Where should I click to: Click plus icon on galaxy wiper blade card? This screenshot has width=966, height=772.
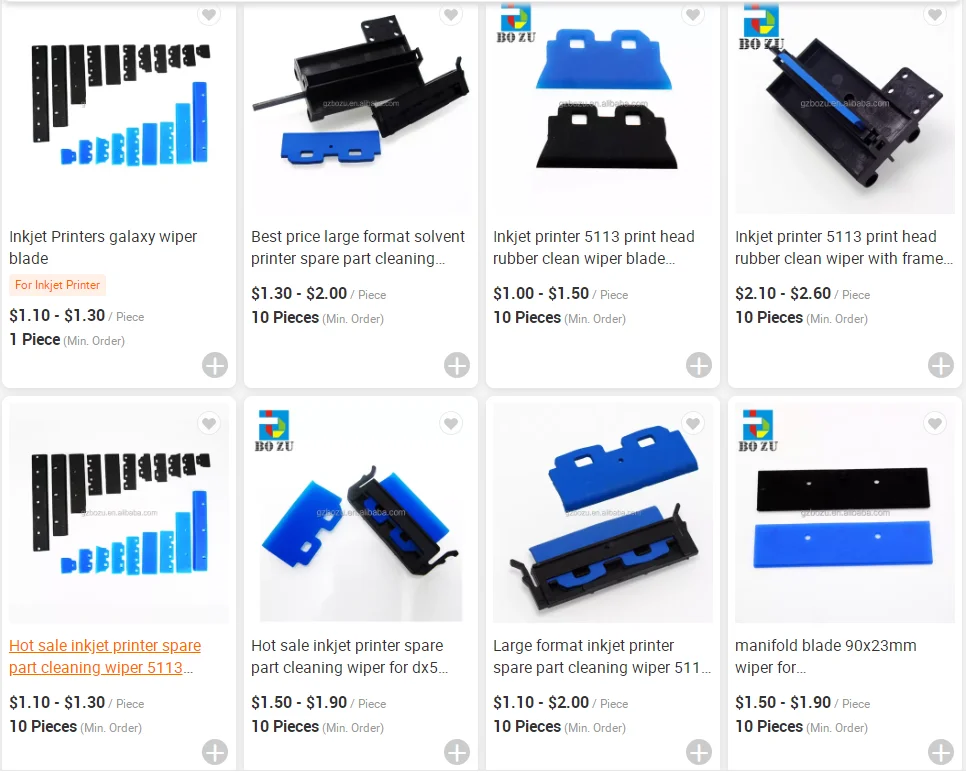coord(215,365)
